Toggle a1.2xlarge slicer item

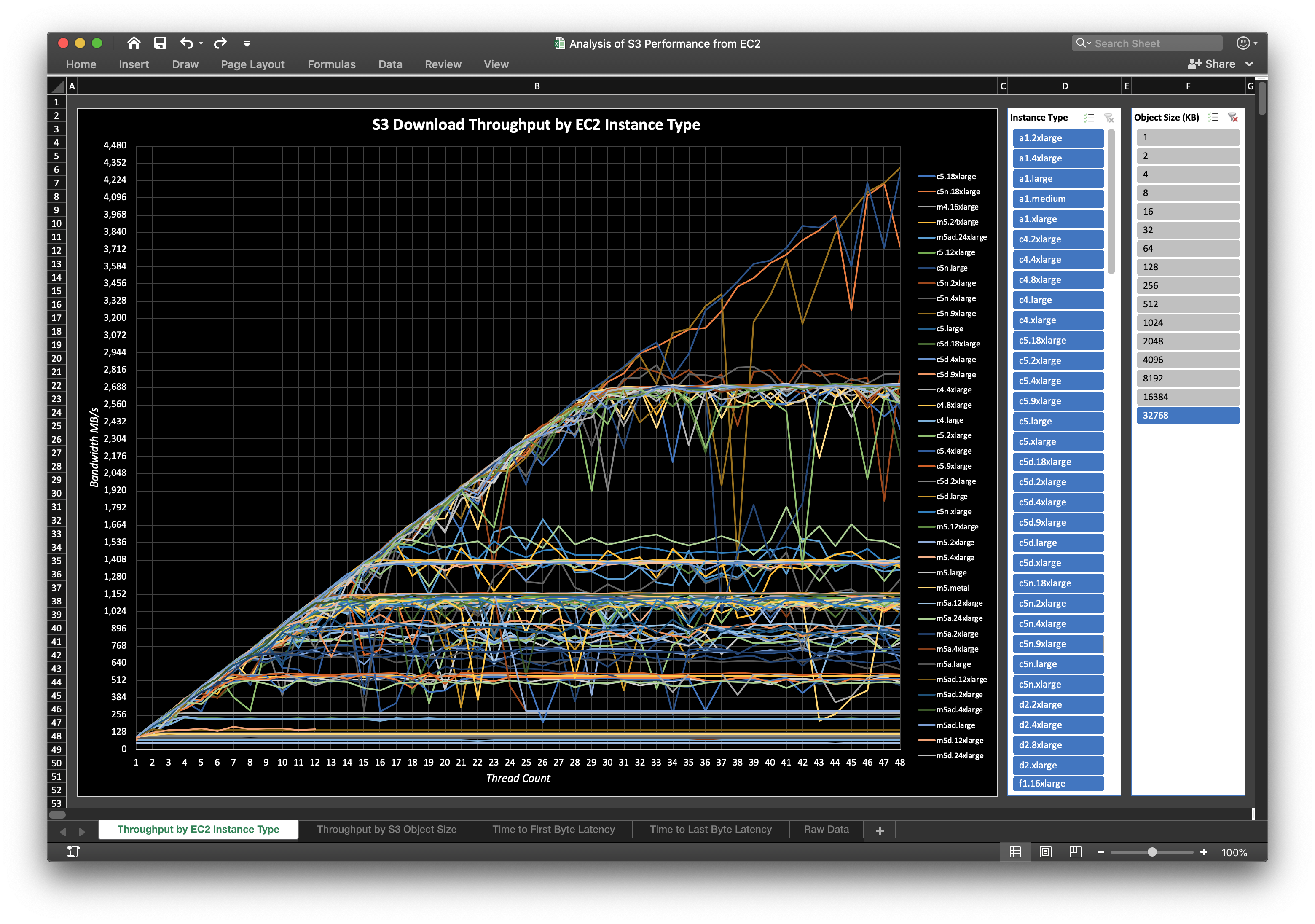point(1058,138)
